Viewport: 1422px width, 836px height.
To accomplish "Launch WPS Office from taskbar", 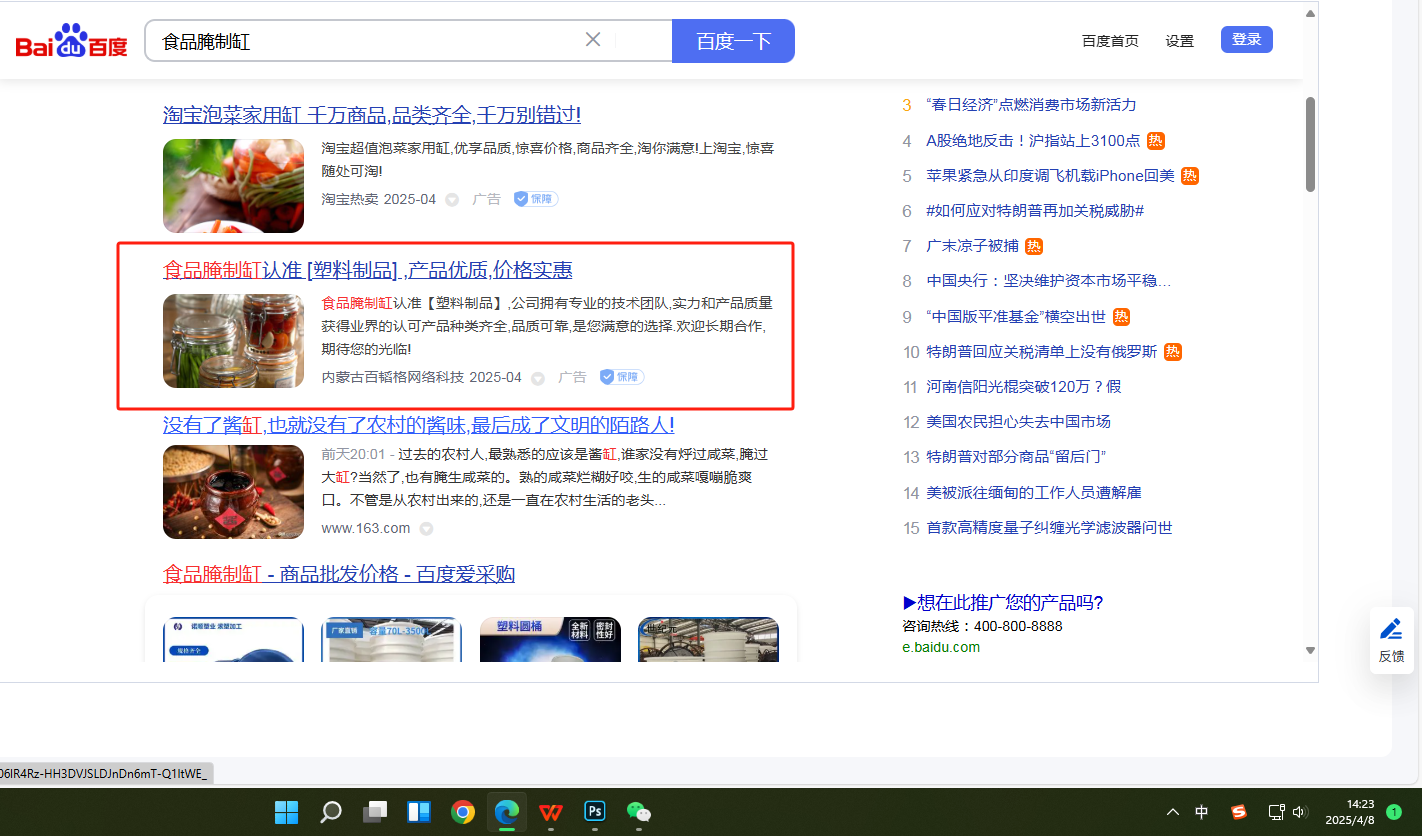I will [x=551, y=811].
